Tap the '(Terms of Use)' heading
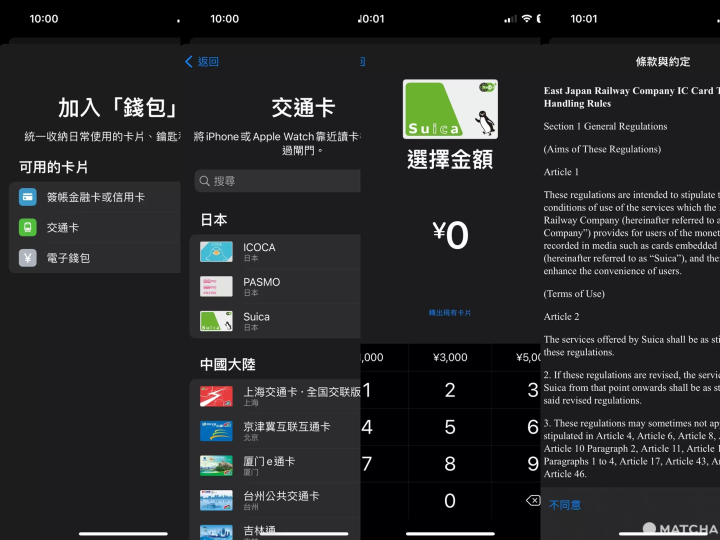This screenshot has height=540, width=720. pyautogui.click(x=574, y=294)
